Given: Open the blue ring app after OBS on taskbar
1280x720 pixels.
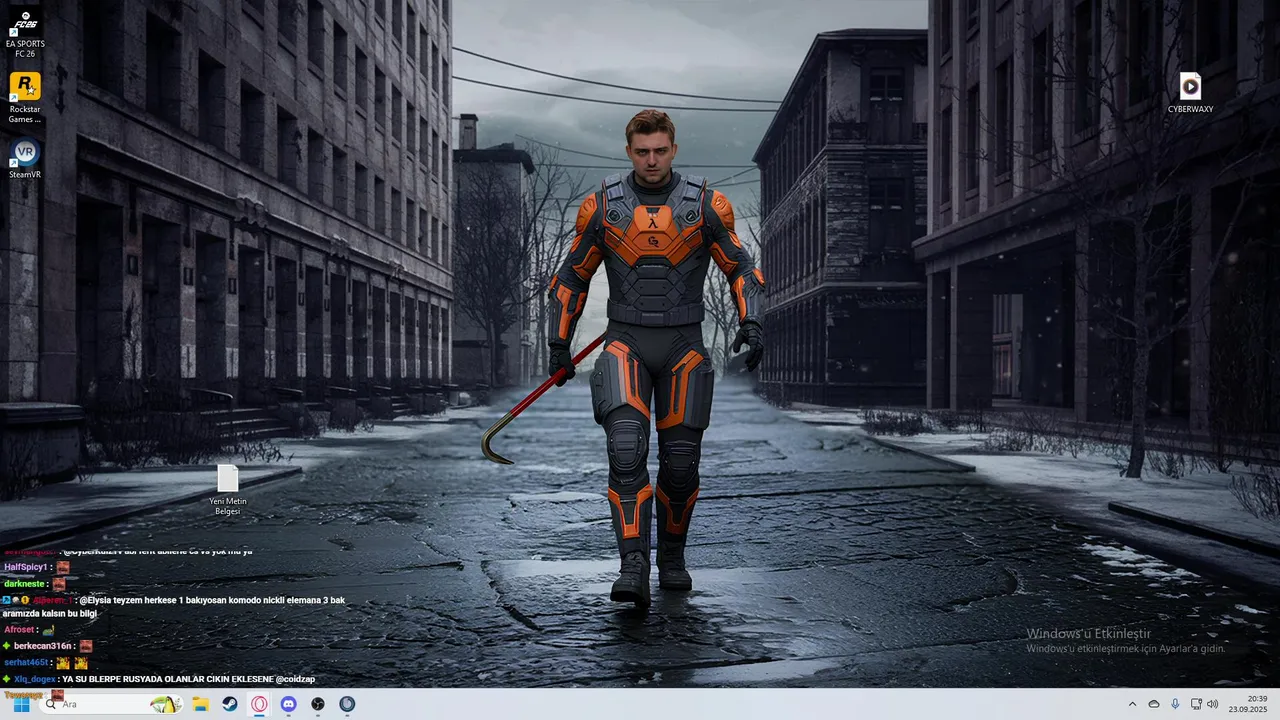Looking at the screenshot, I should click(347, 704).
